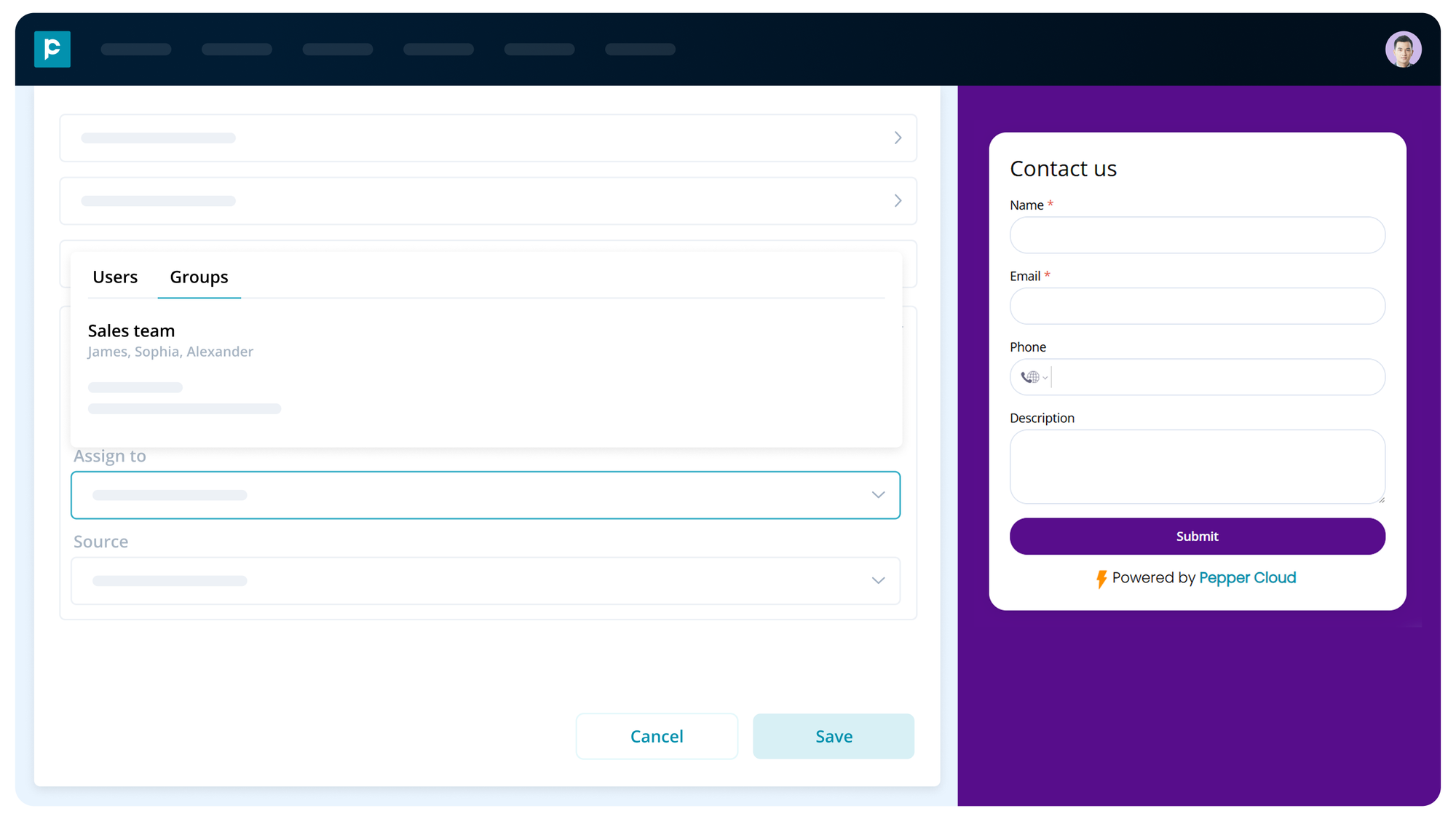The image size is (1456, 819).
Task: Expand the first collapsed section chevron
Action: click(x=898, y=138)
